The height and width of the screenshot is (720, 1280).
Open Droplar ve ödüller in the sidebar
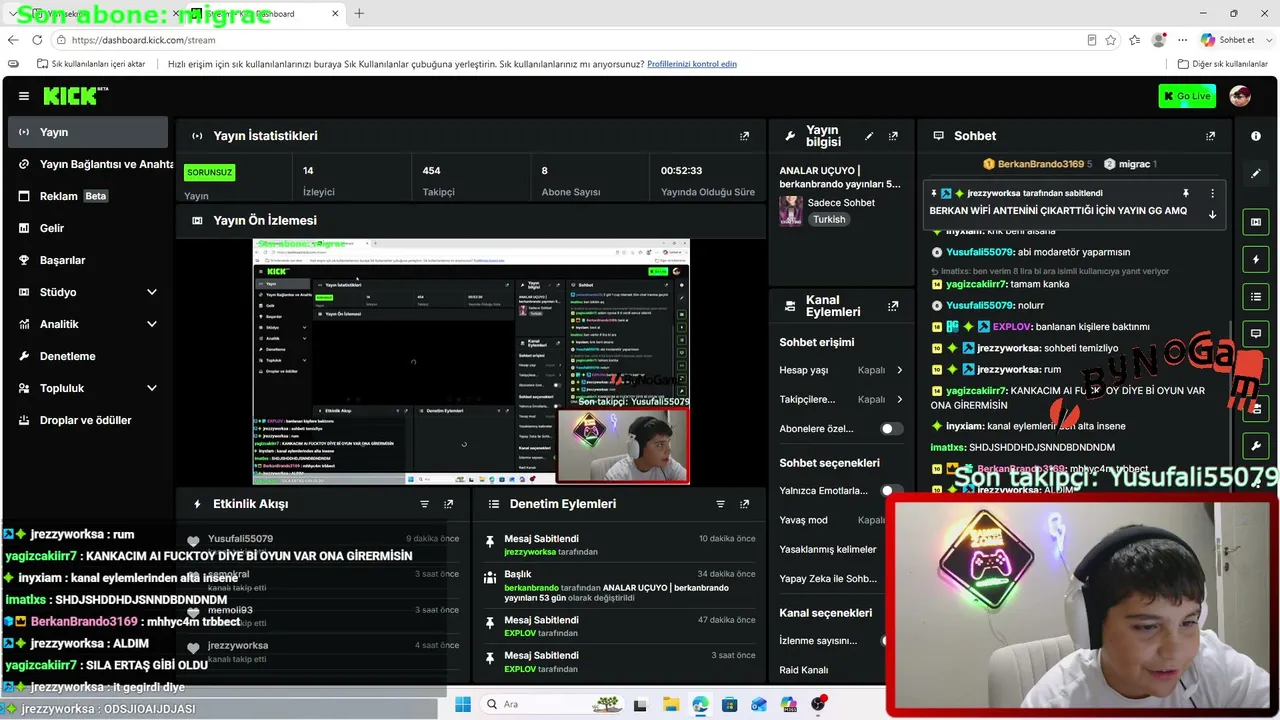(x=88, y=420)
